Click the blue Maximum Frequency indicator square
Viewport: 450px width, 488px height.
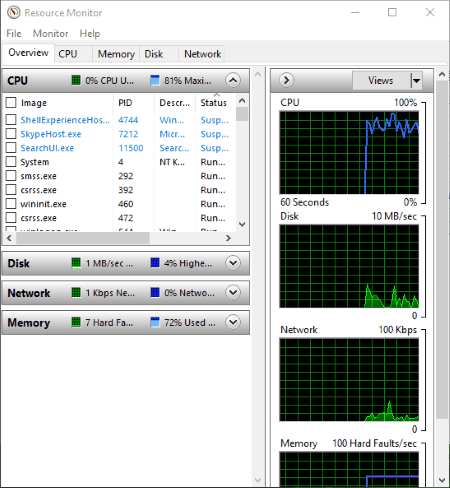point(155,80)
